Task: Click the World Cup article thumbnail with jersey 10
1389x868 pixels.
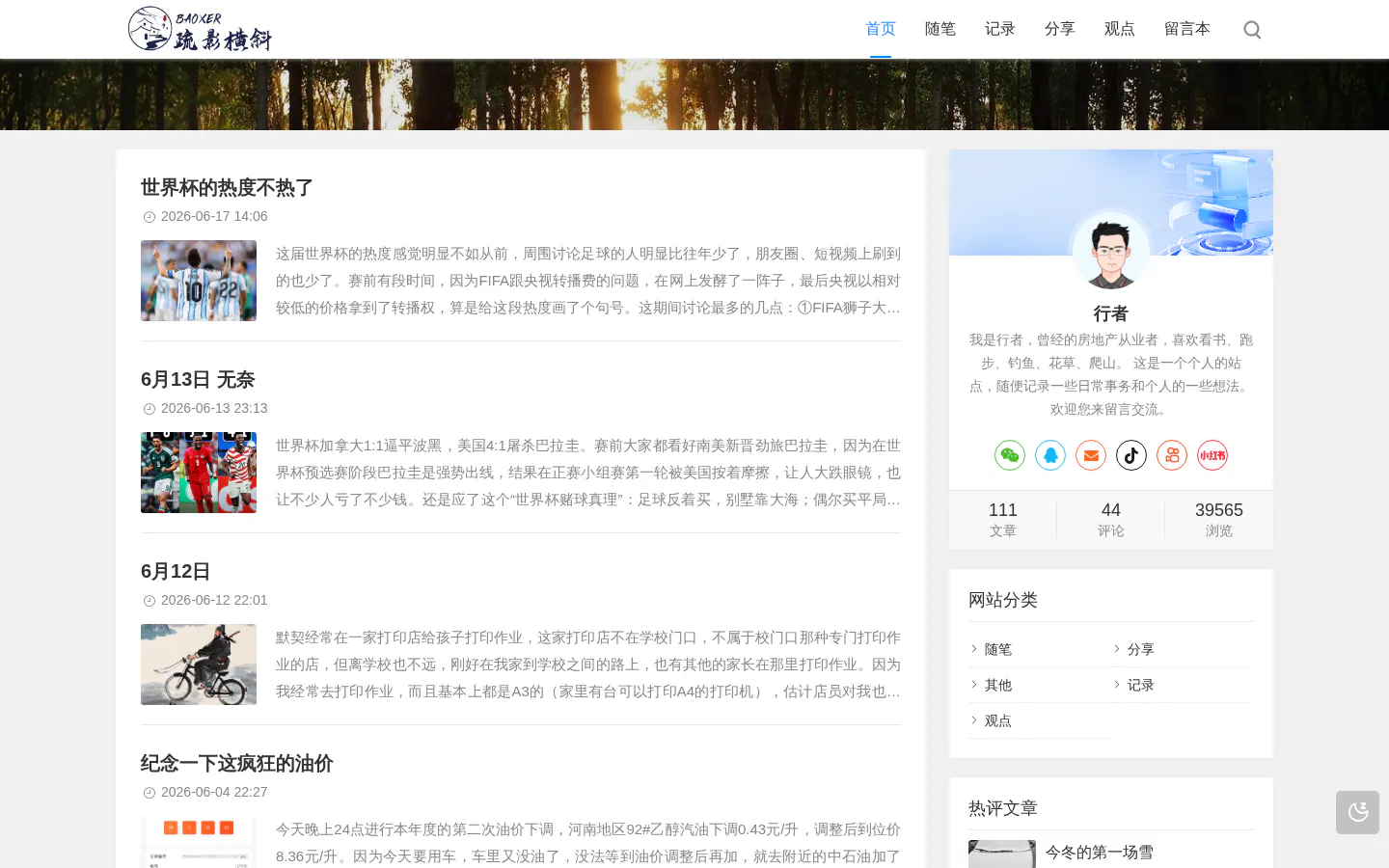Action: pyautogui.click(x=199, y=281)
